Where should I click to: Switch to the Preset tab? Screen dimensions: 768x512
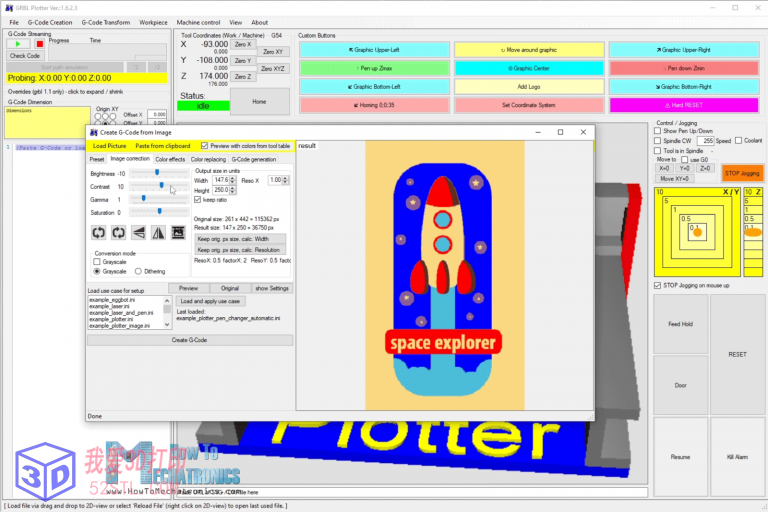click(x=97, y=159)
